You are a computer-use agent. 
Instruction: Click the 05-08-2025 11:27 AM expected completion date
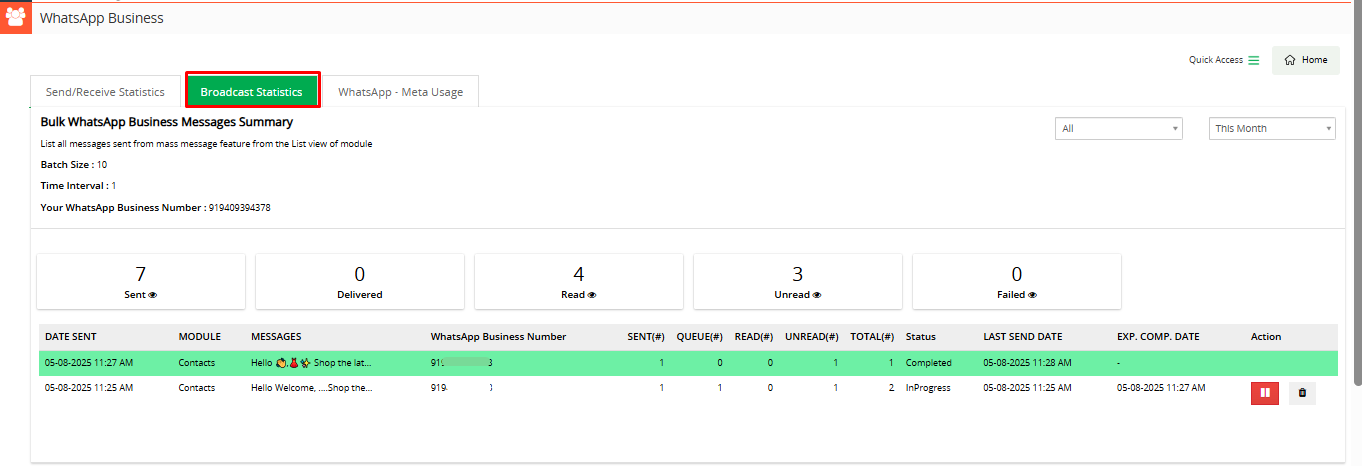tap(1161, 388)
